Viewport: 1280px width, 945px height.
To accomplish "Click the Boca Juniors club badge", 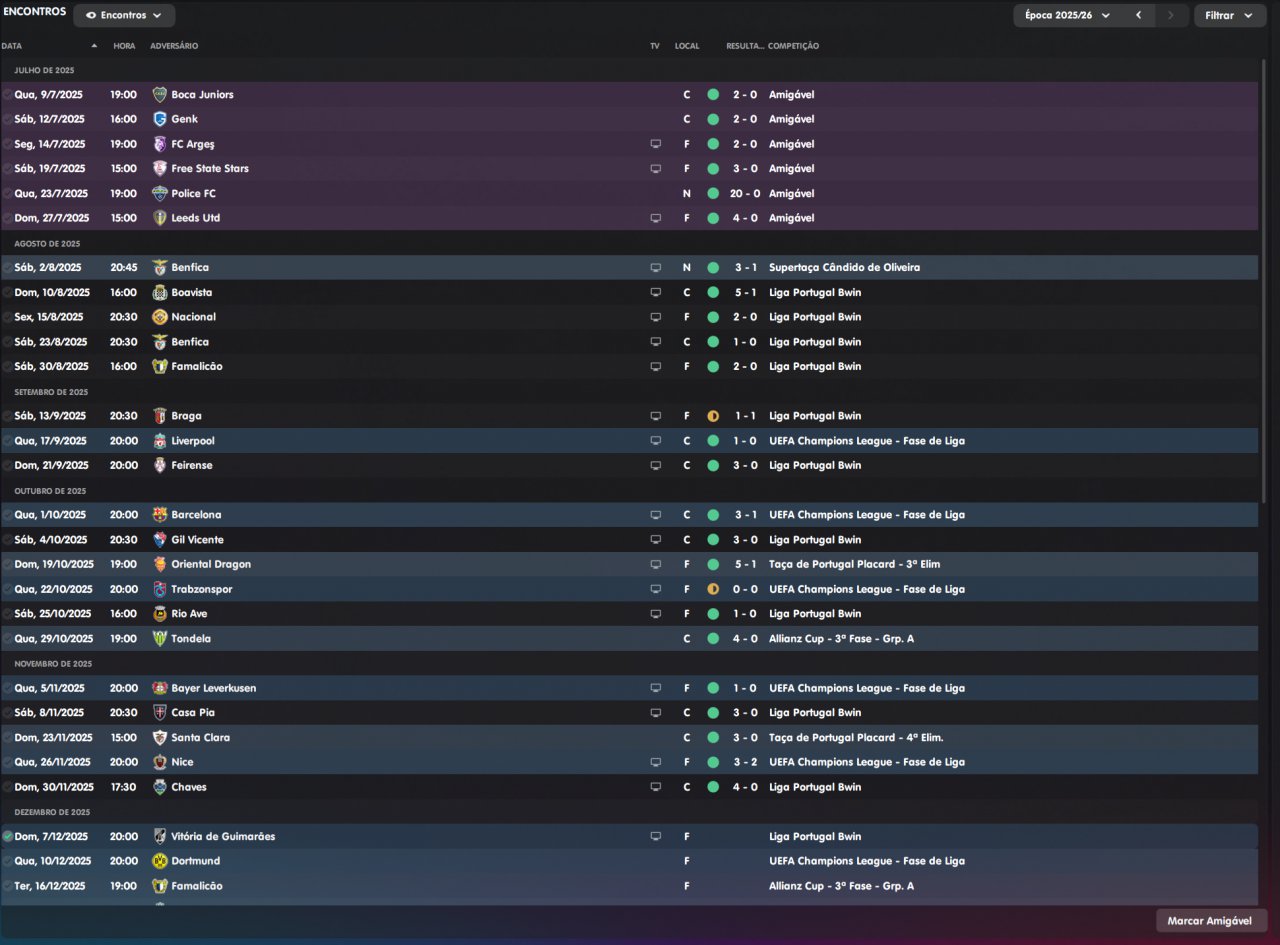I will 159,95.
